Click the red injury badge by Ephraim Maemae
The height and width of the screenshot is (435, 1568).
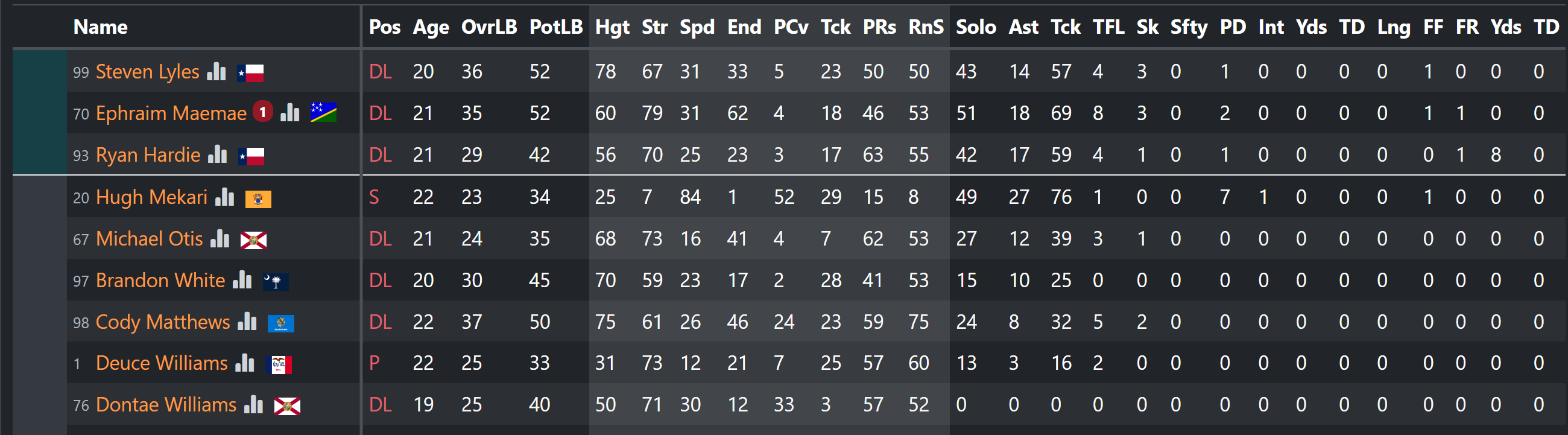click(263, 112)
